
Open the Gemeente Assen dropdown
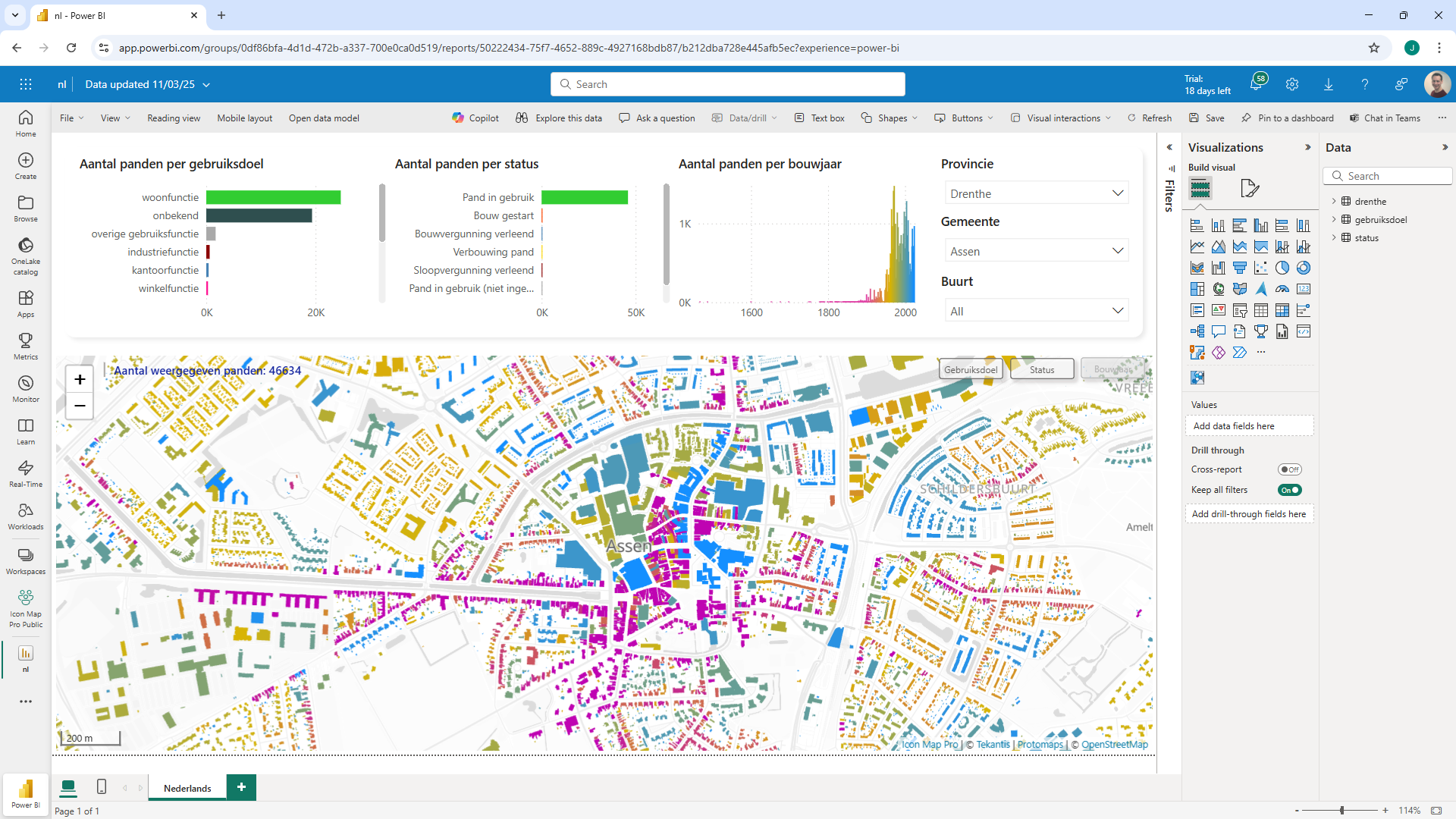(x=1036, y=251)
